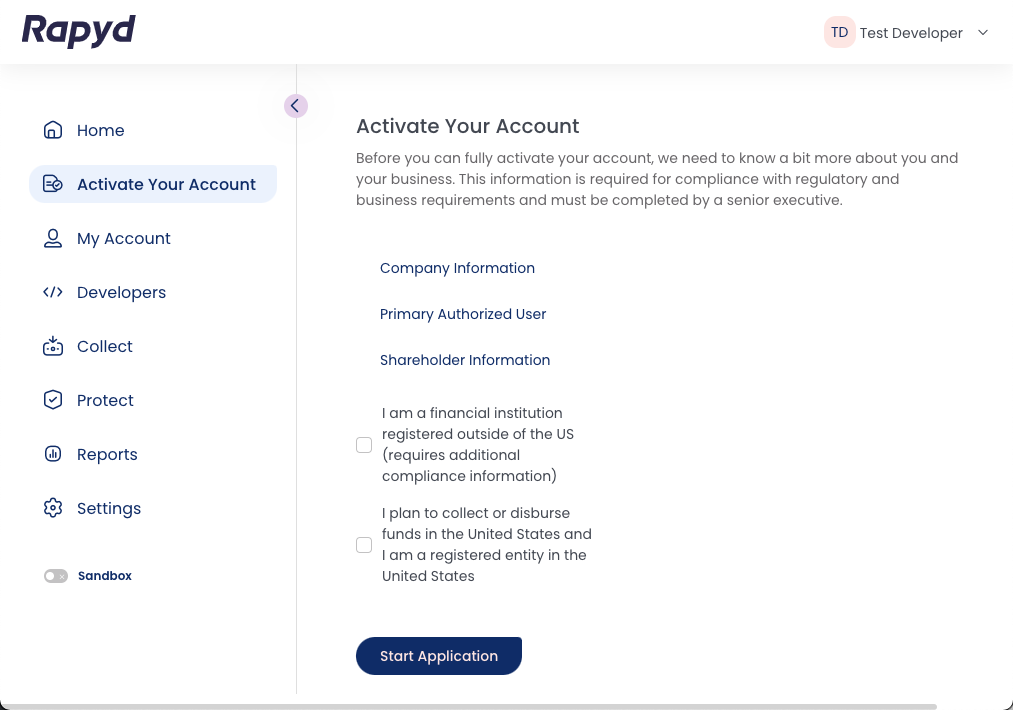Click the My Account person icon

(x=53, y=238)
